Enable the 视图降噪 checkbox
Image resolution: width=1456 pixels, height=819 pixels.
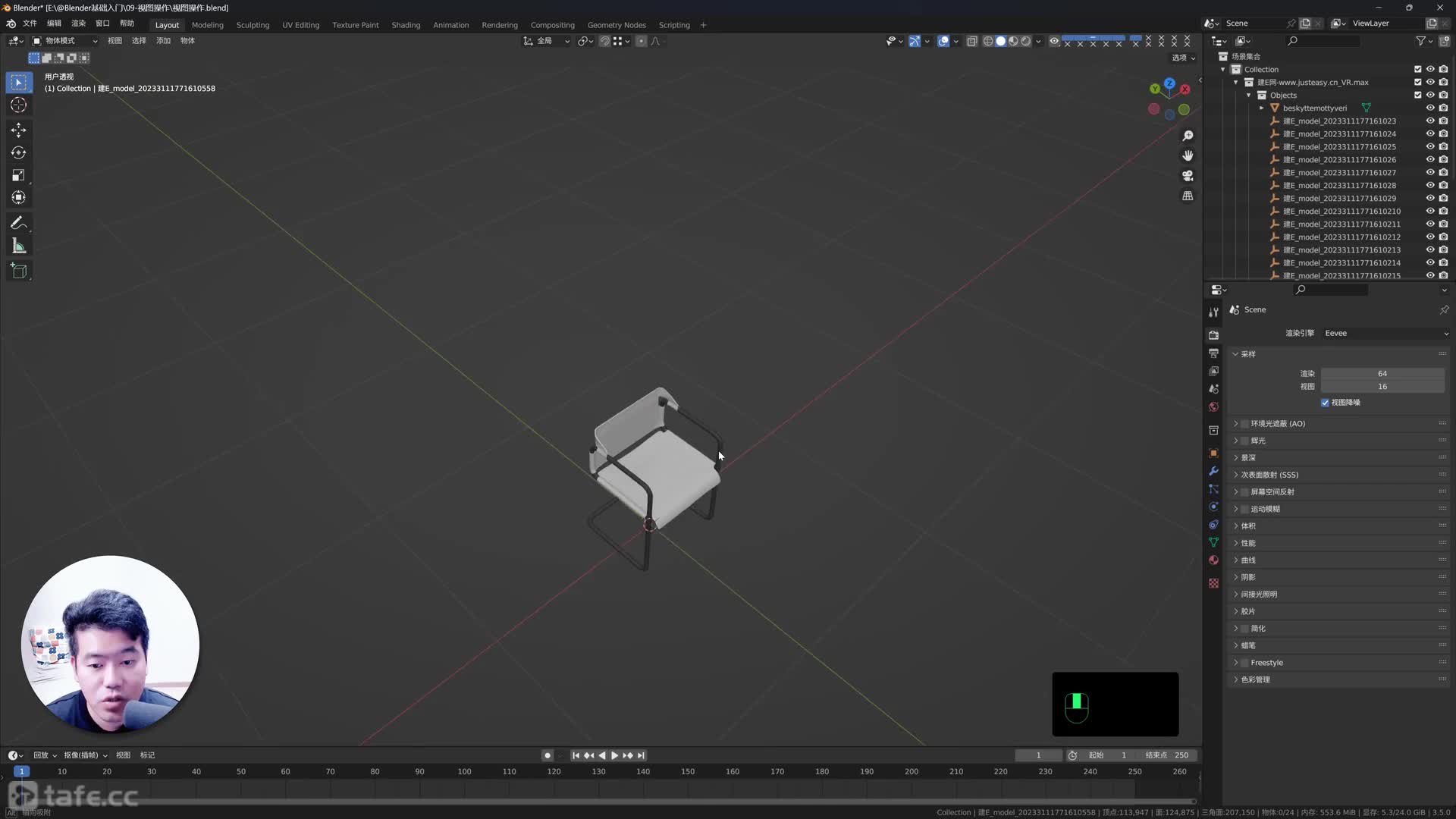1325,403
